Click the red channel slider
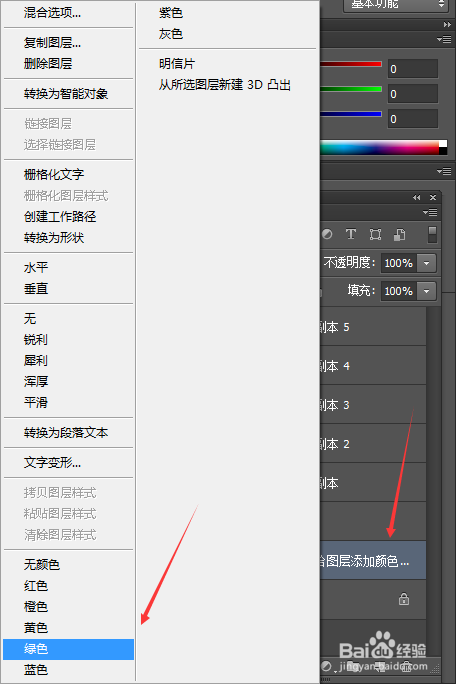The width and height of the screenshot is (456, 684). pos(351,64)
